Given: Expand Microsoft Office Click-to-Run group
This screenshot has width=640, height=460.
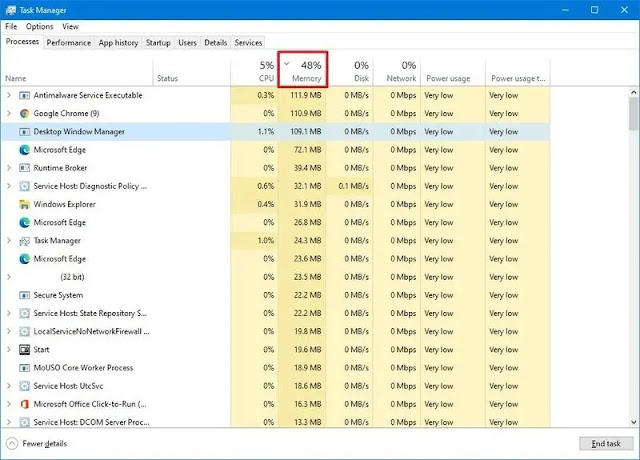Looking at the screenshot, I should (9, 404).
